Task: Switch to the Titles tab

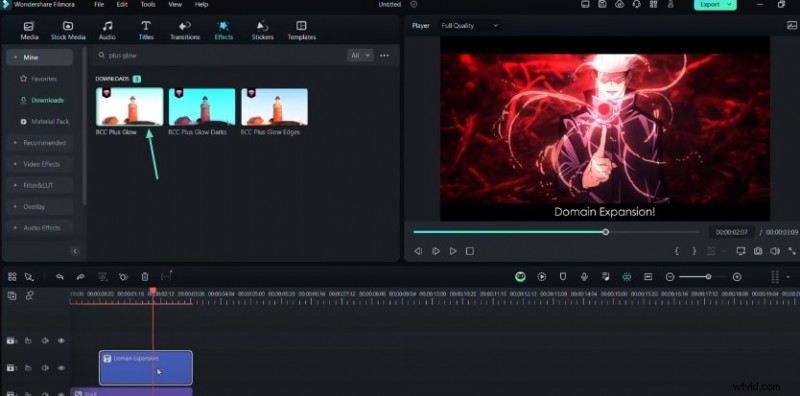Action: pos(146,31)
